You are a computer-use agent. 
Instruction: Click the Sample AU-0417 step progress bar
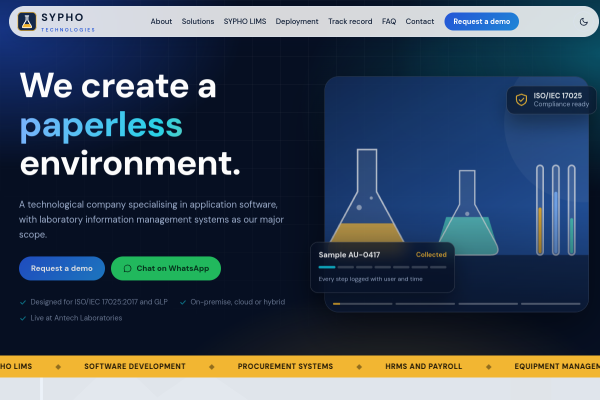pos(382,267)
